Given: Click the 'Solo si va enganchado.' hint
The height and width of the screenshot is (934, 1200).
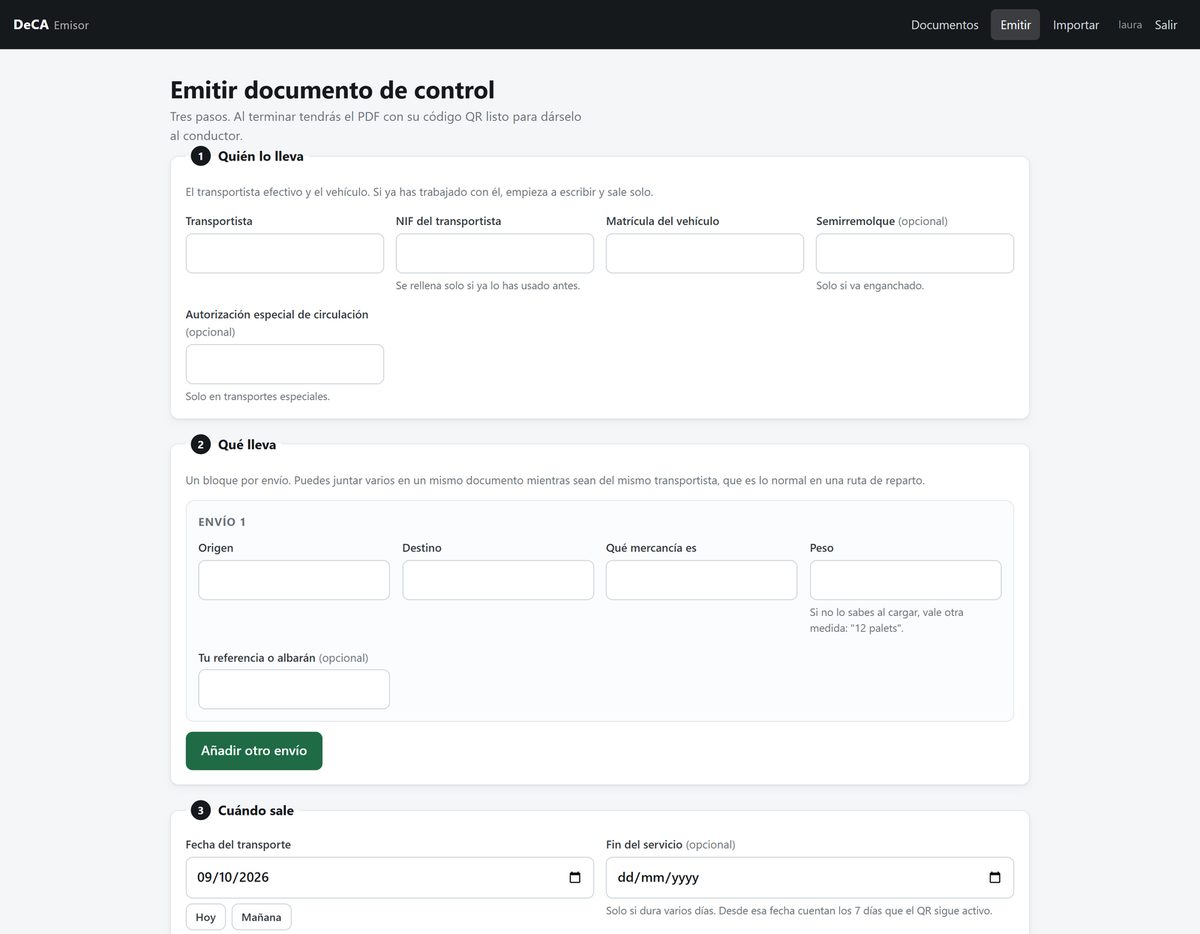Looking at the screenshot, I should (x=870, y=286).
